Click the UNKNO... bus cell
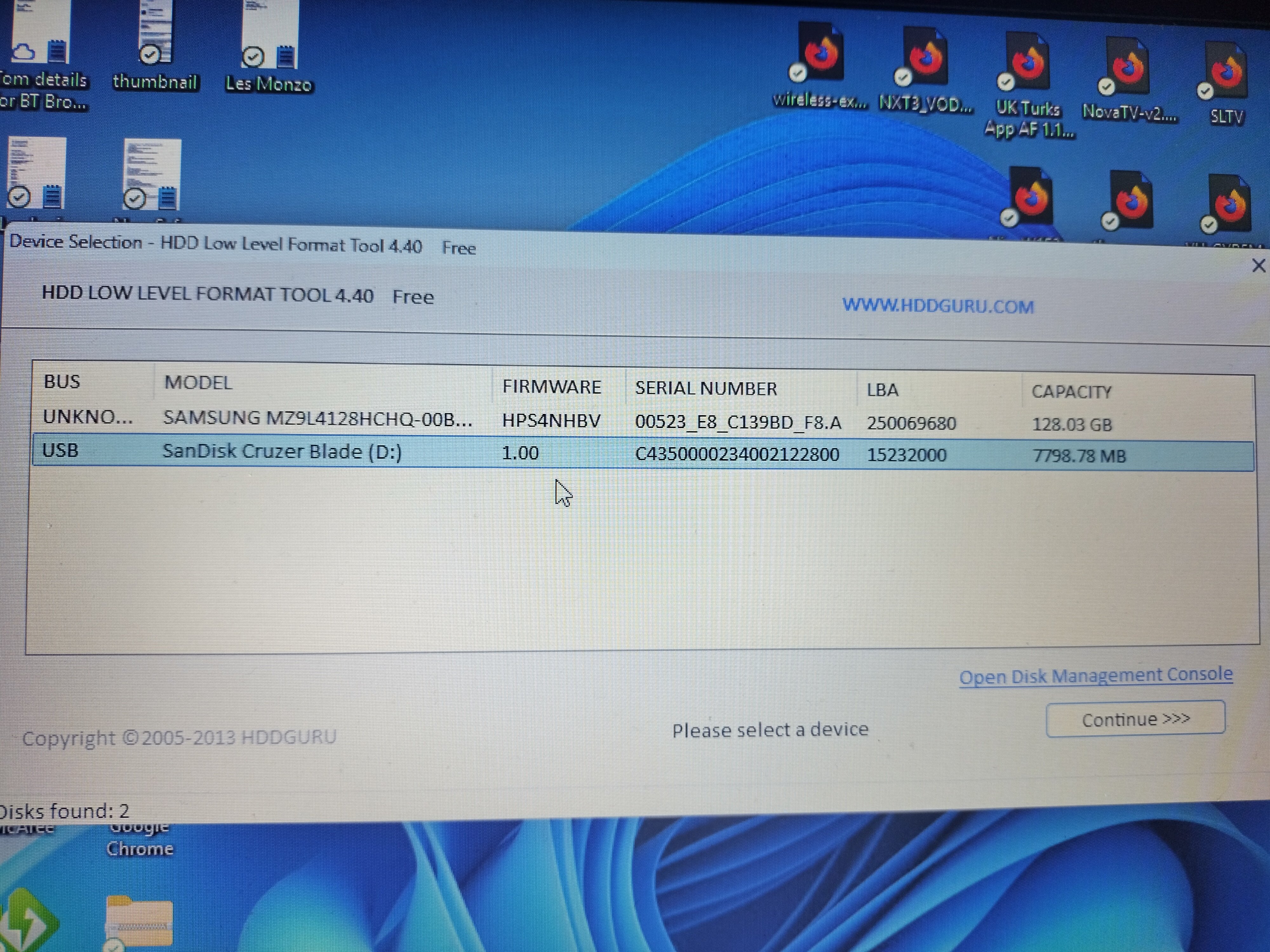 click(88, 417)
